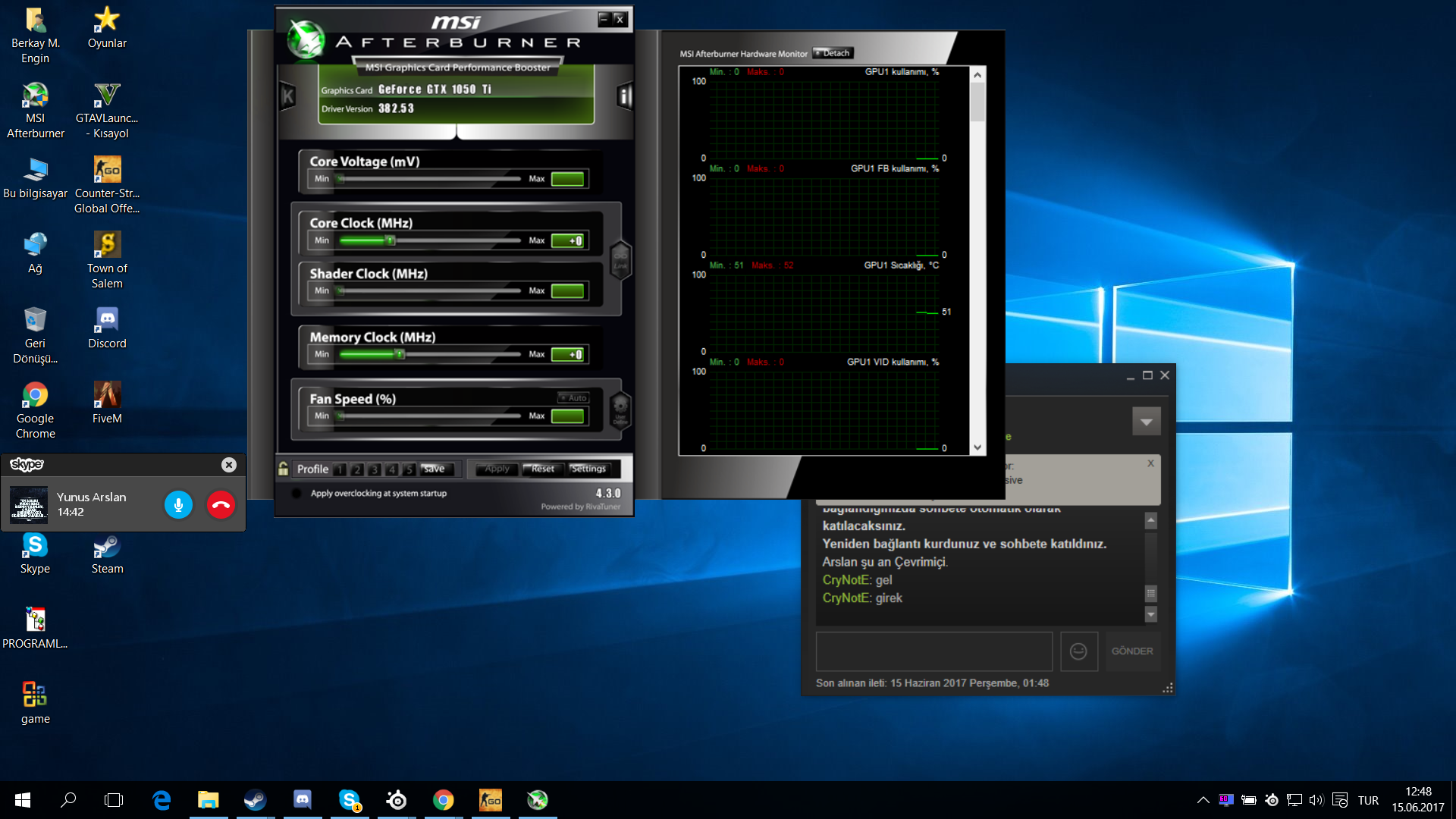Click Yunus Arslan avatar in Skype overlay
This screenshot has width=1456, height=819.
(x=29, y=505)
